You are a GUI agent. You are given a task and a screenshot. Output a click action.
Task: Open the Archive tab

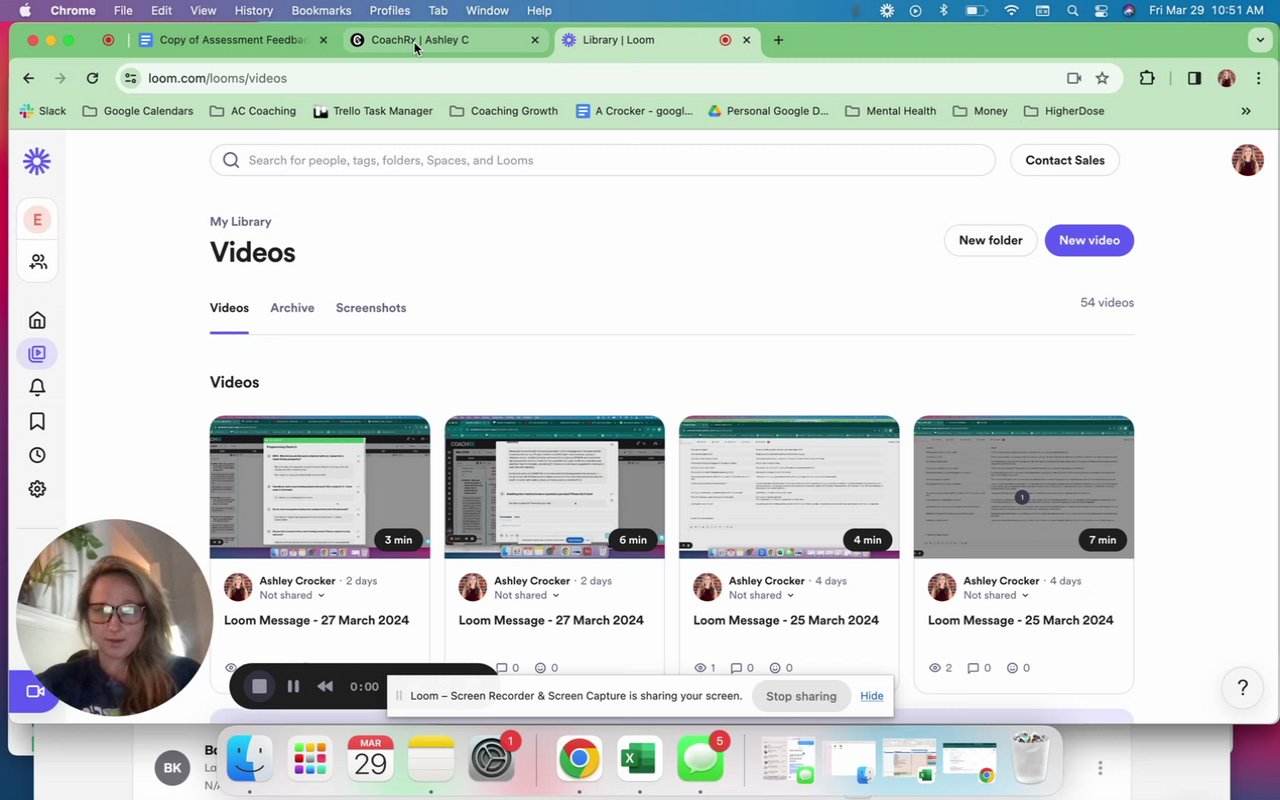(x=292, y=308)
